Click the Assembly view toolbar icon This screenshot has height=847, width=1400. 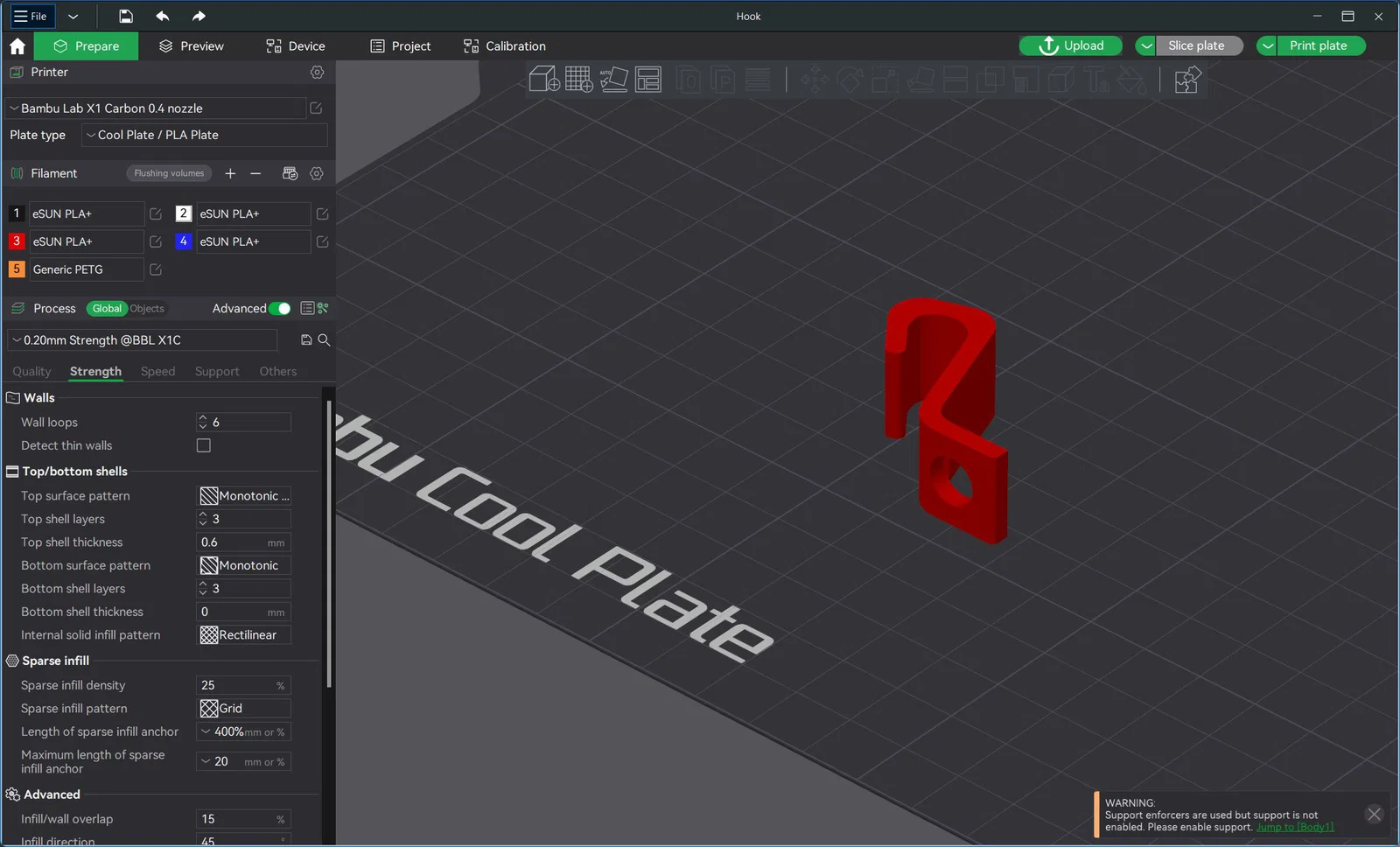(x=1187, y=80)
